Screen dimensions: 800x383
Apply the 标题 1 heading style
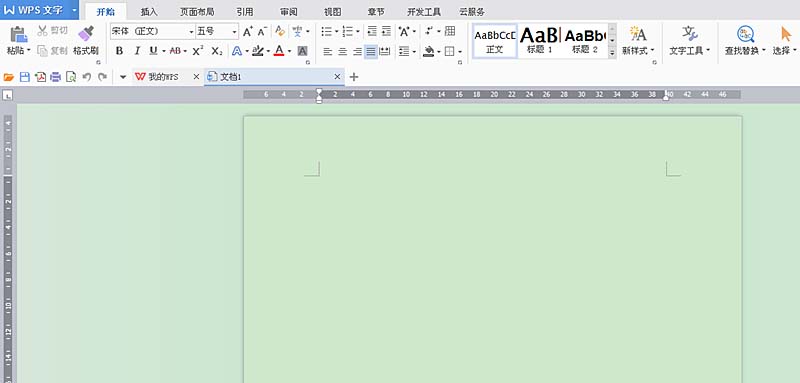[x=540, y=41]
